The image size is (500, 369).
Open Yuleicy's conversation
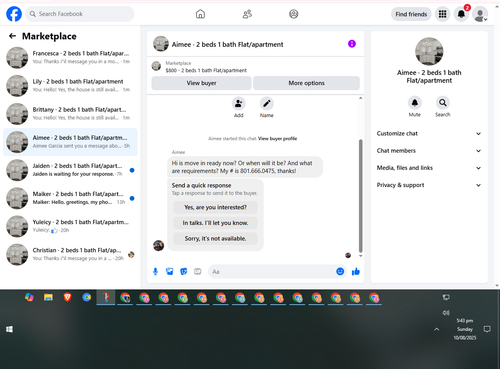pyautogui.click(x=70, y=226)
